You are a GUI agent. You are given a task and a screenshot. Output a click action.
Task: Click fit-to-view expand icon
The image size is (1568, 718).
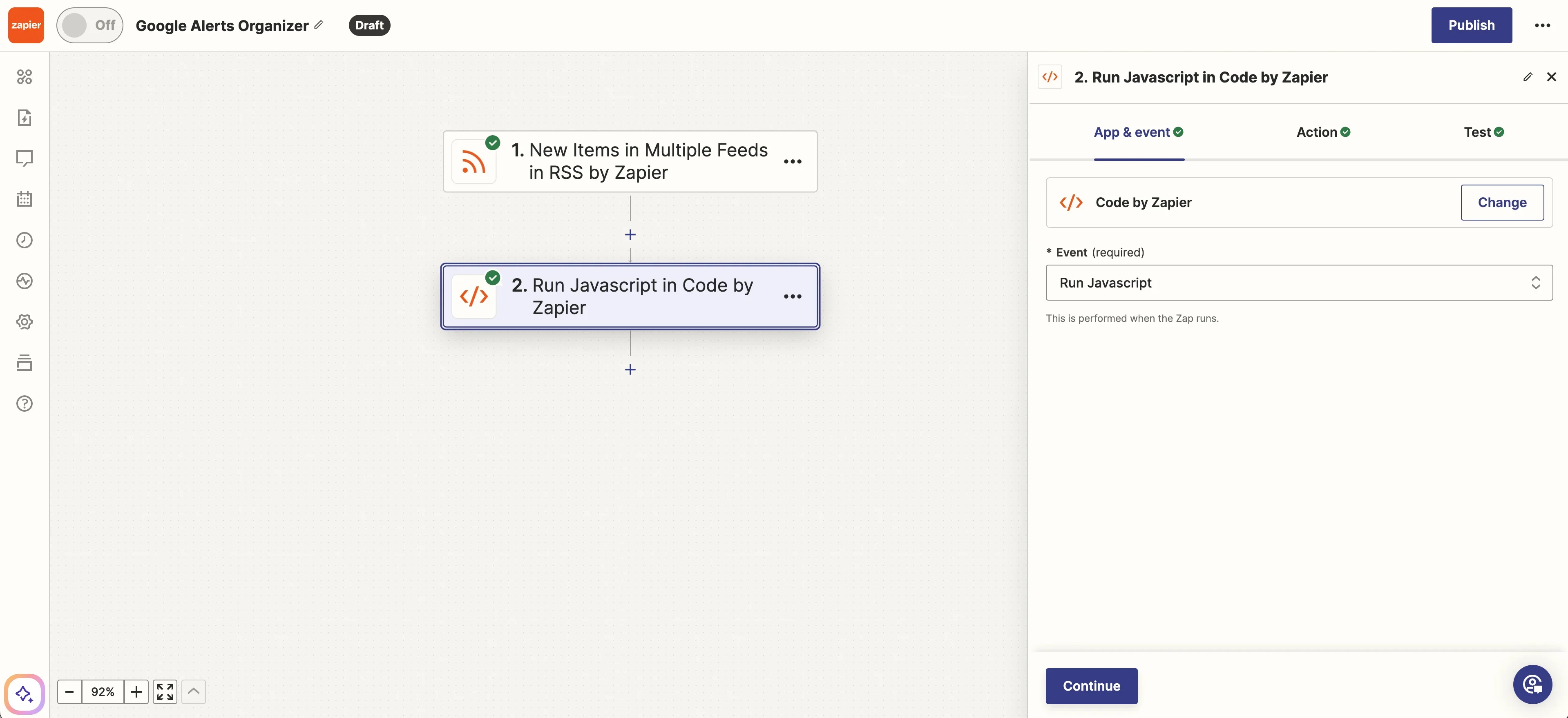tap(165, 692)
